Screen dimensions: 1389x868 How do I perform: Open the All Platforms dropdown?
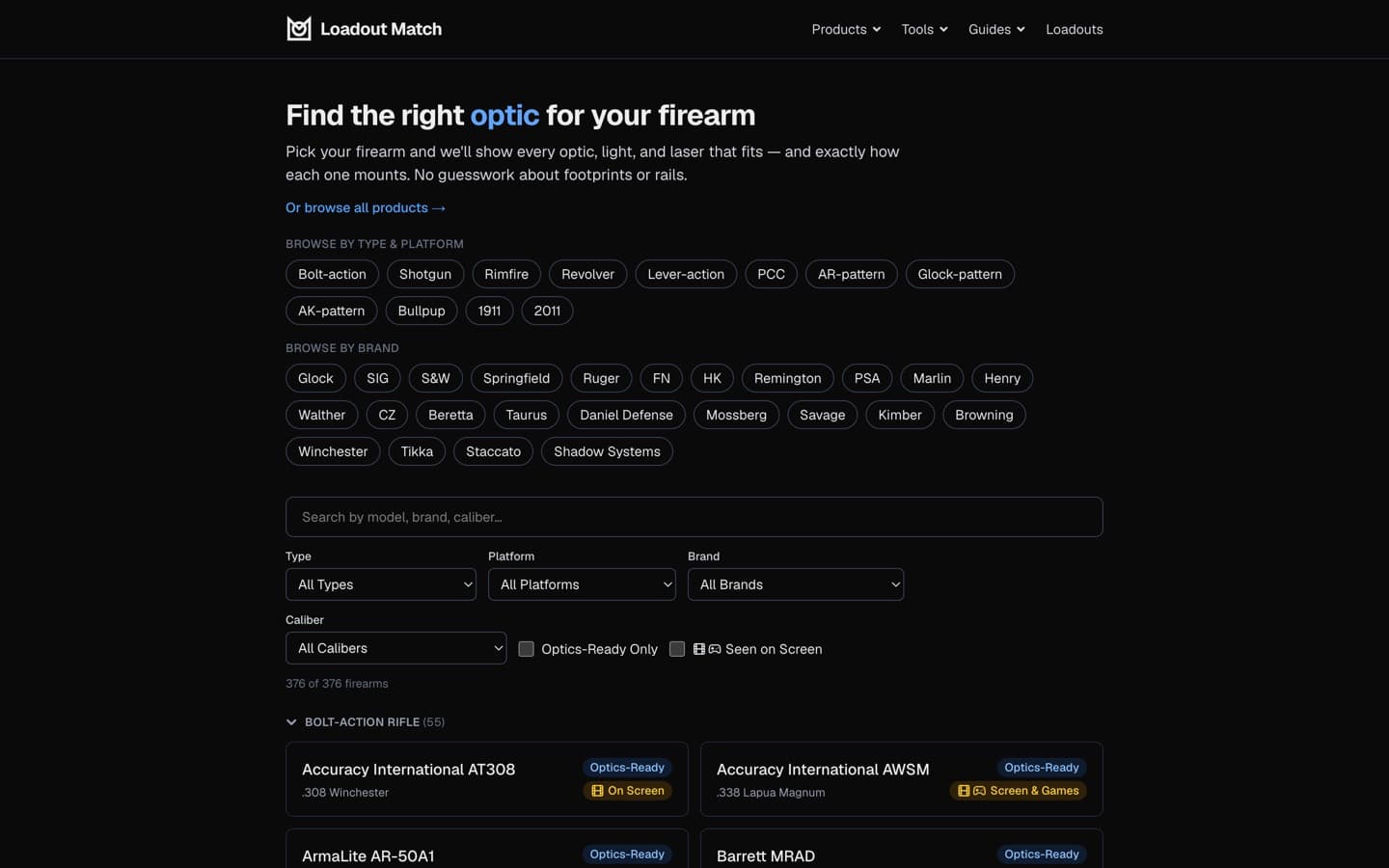[x=582, y=584]
